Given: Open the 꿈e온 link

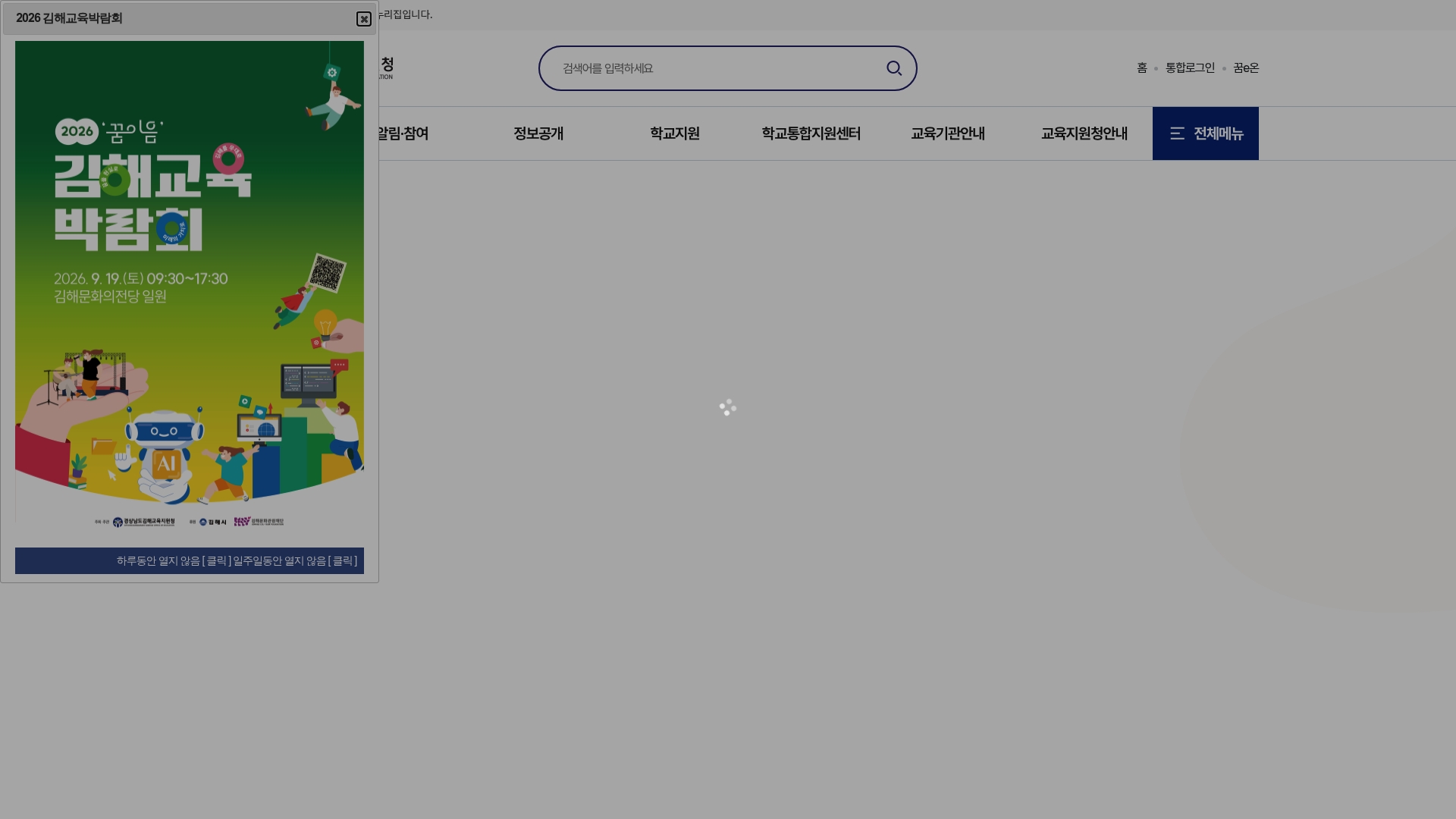Looking at the screenshot, I should [1246, 68].
